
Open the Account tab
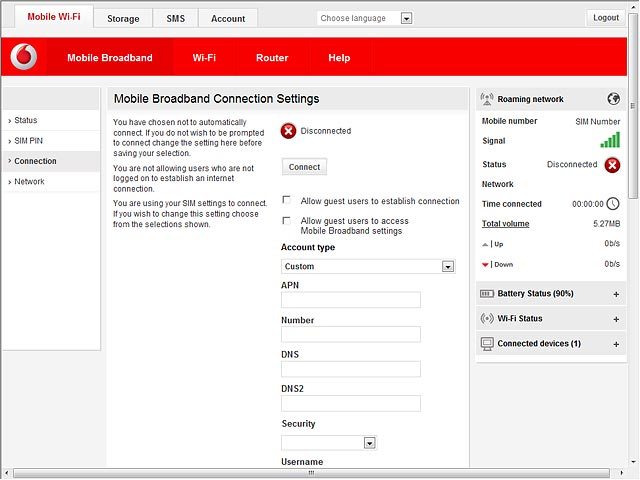click(228, 19)
